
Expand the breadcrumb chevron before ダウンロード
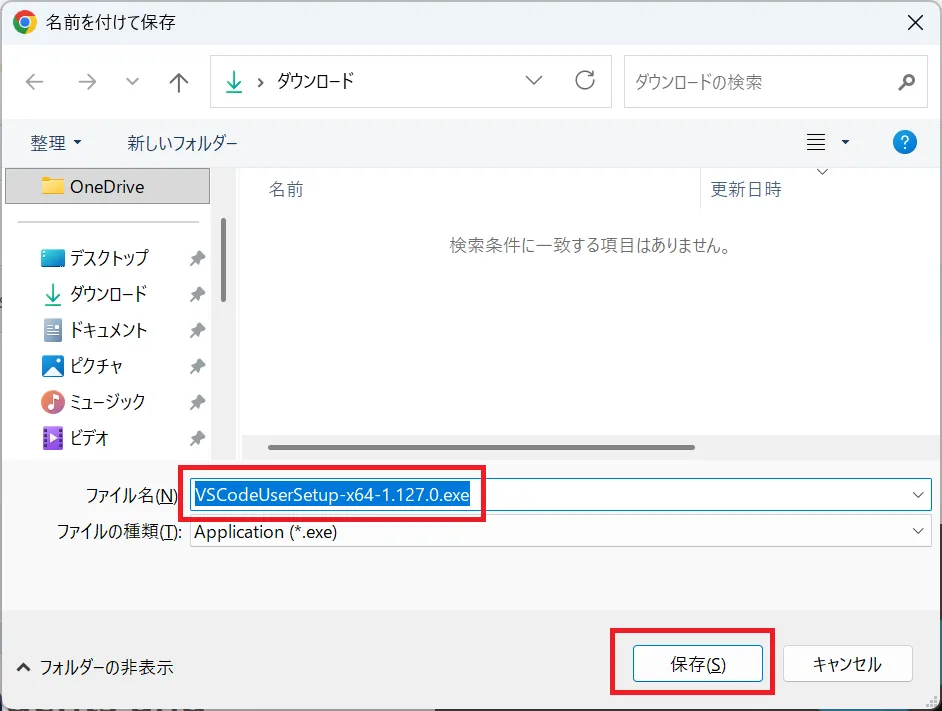pos(260,83)
